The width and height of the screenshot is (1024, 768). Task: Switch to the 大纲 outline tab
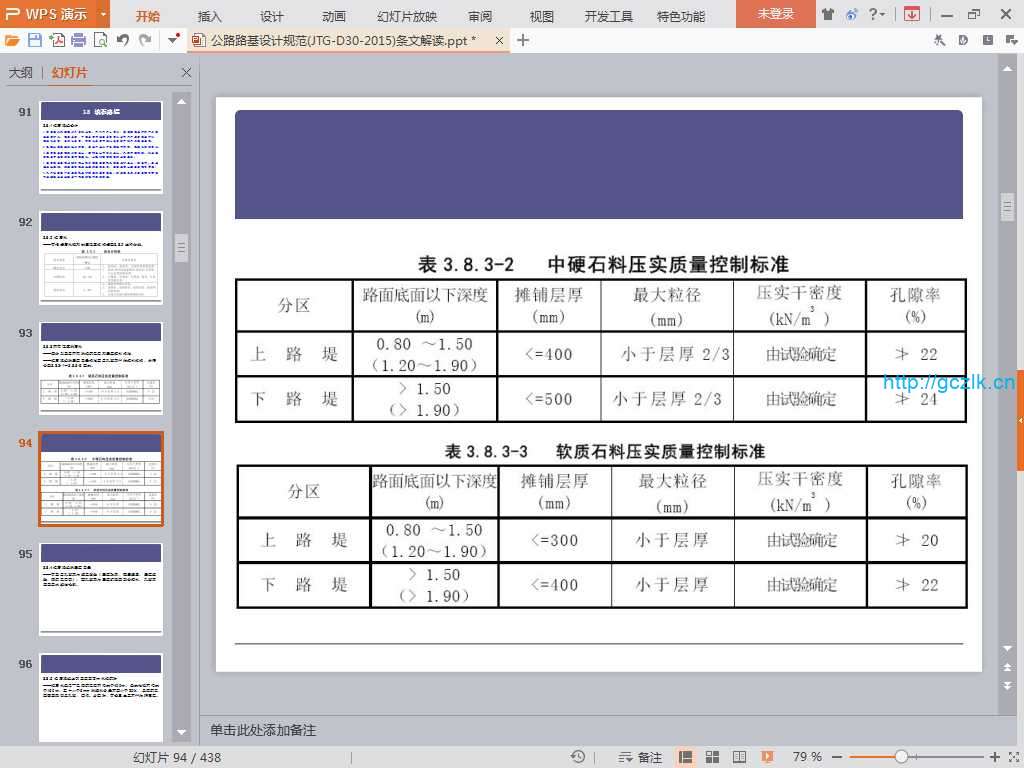[21, 73]
